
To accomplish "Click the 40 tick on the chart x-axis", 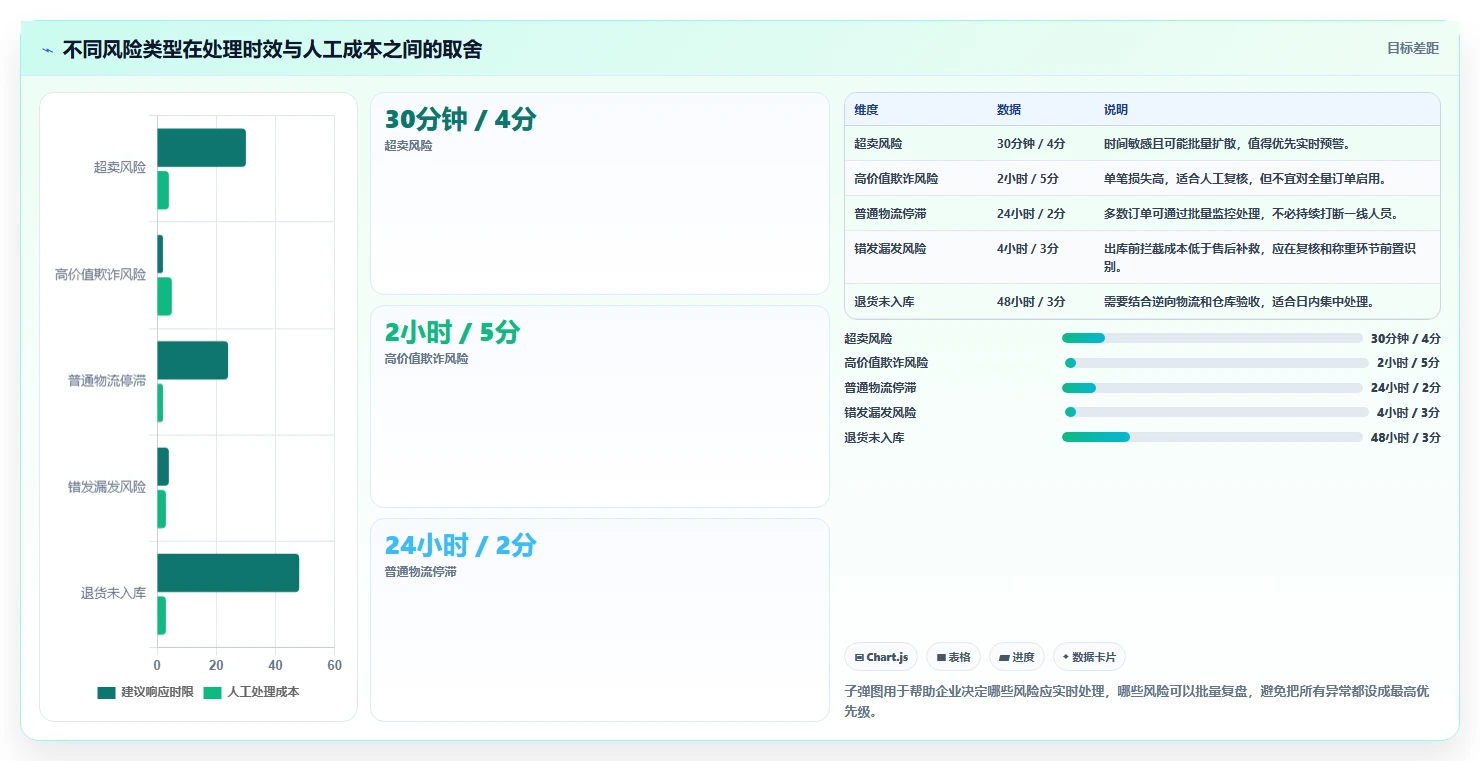I will tap(275, 666).
